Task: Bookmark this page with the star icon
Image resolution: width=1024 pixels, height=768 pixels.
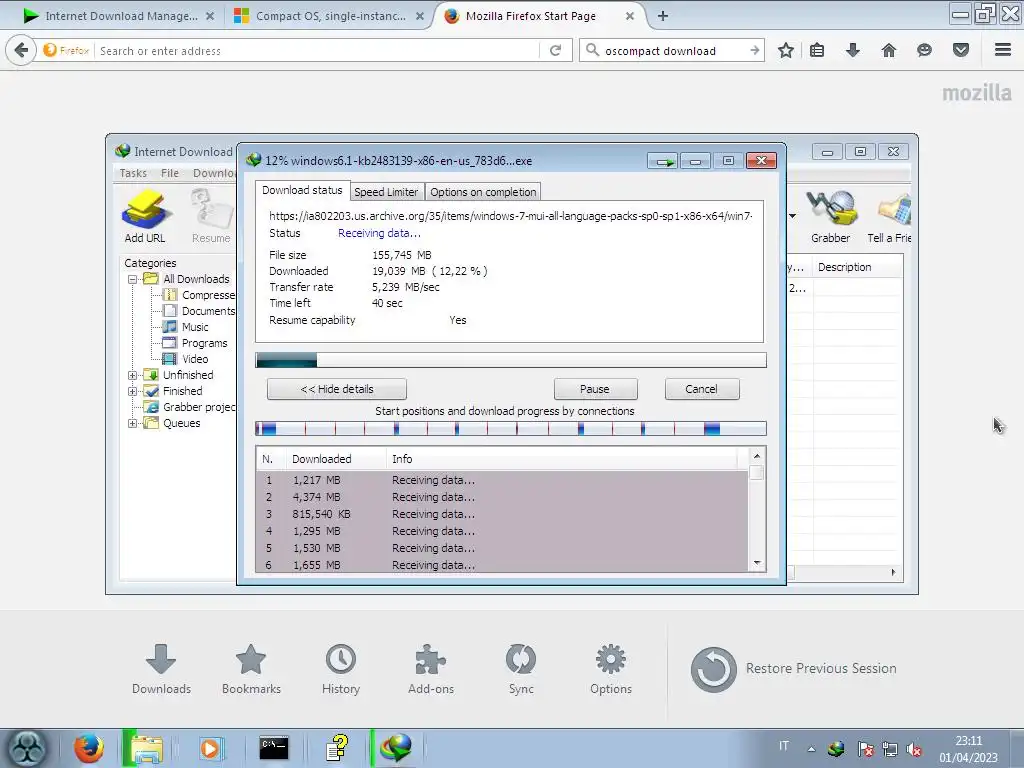Action: (x=786, y=50)
